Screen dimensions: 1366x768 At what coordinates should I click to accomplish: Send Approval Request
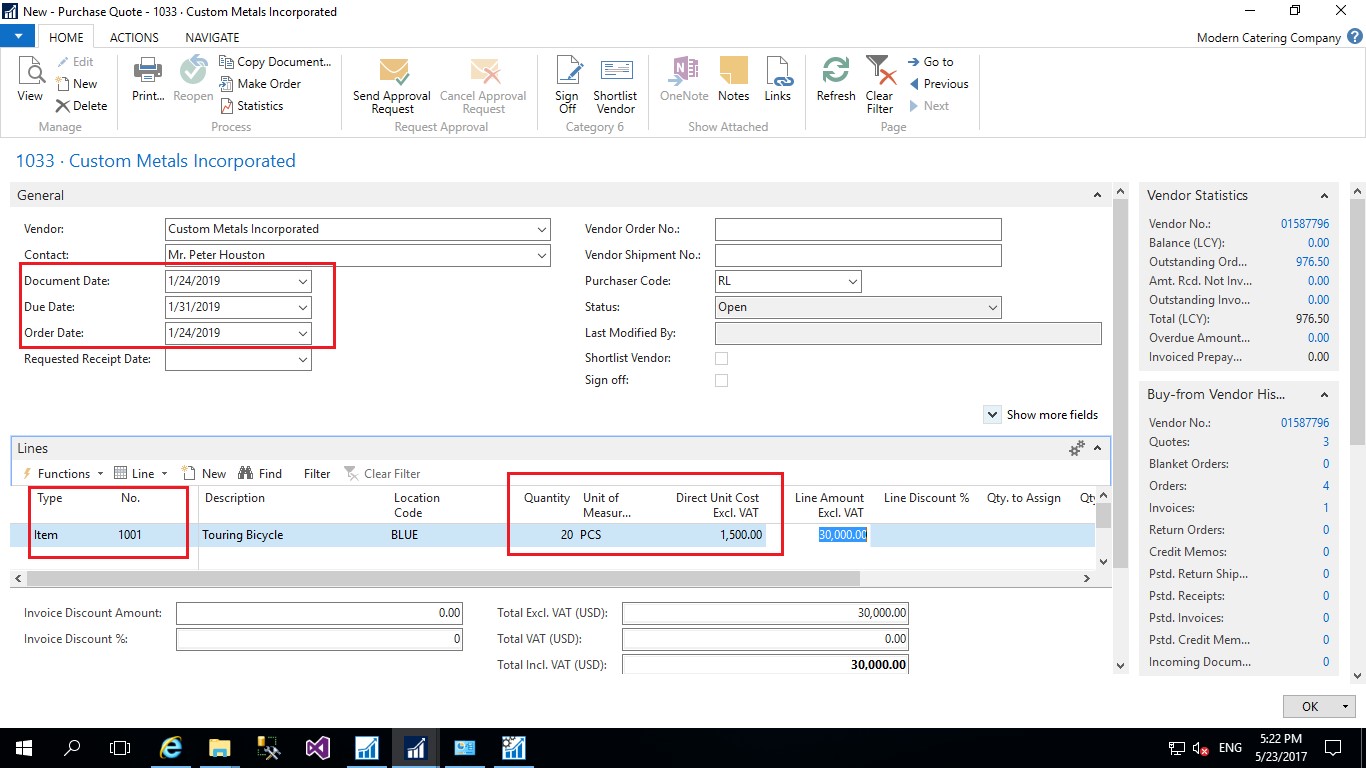click(392, 86)
